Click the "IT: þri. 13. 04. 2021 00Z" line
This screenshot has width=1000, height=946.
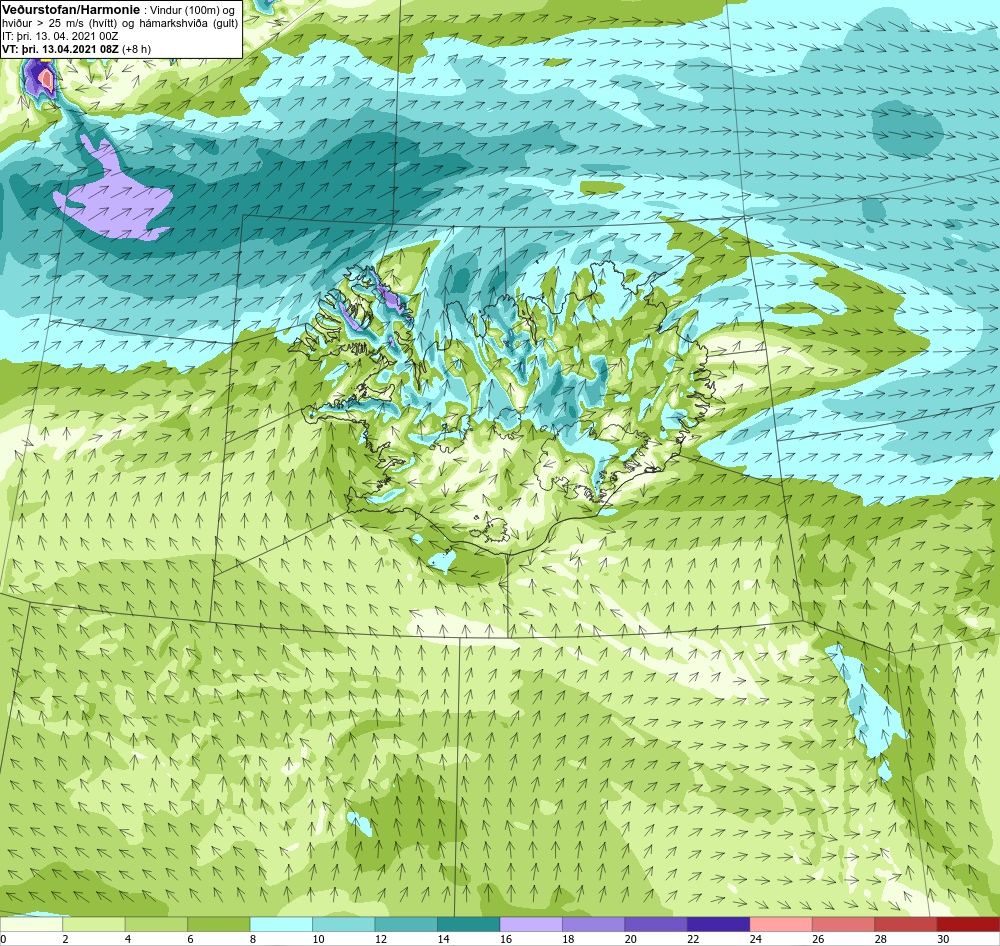pos(60,37)
